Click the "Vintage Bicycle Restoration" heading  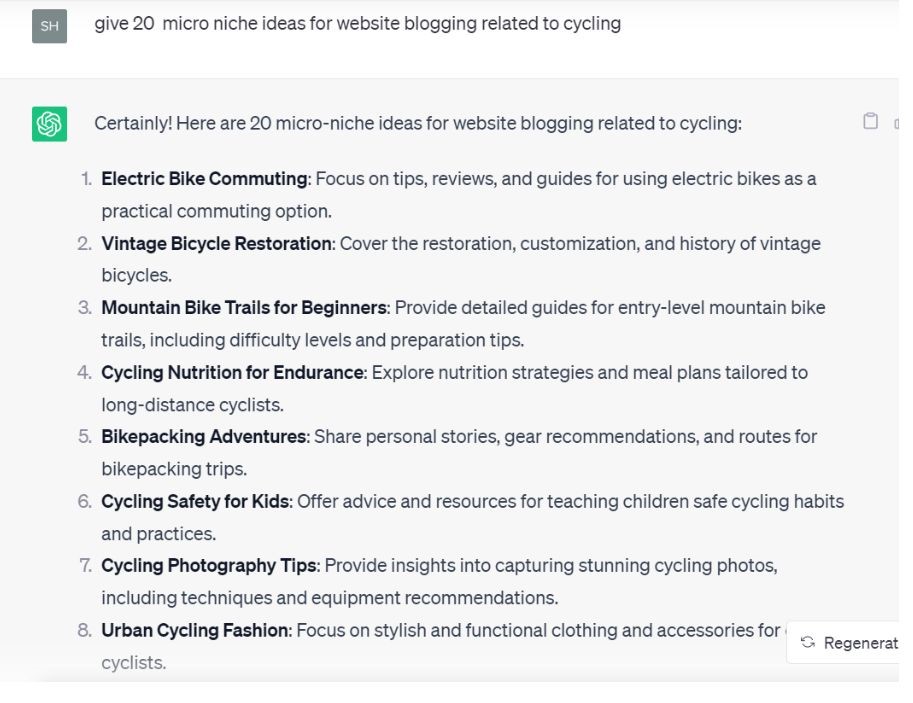point(216,243)
